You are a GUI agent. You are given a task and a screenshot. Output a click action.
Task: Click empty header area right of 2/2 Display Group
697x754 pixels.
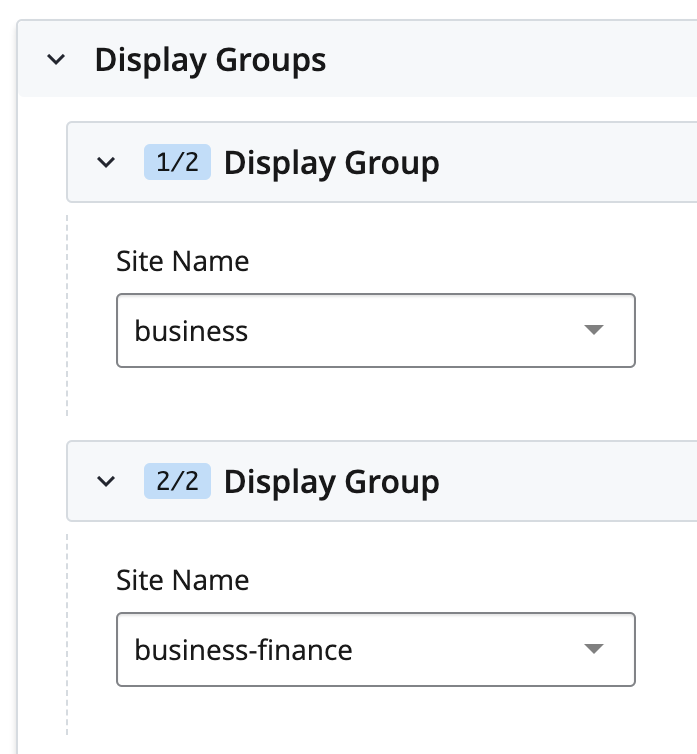pyautogui.click(x=568, y=481)
